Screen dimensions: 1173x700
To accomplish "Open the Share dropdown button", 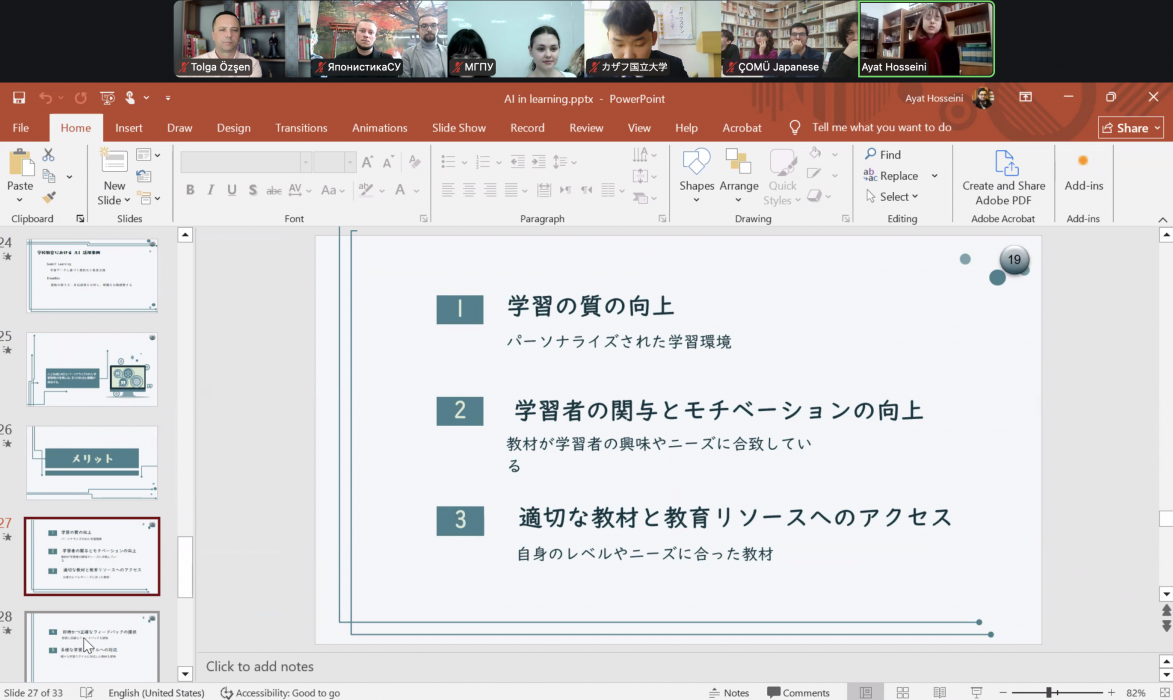I will coord(1131,128).
